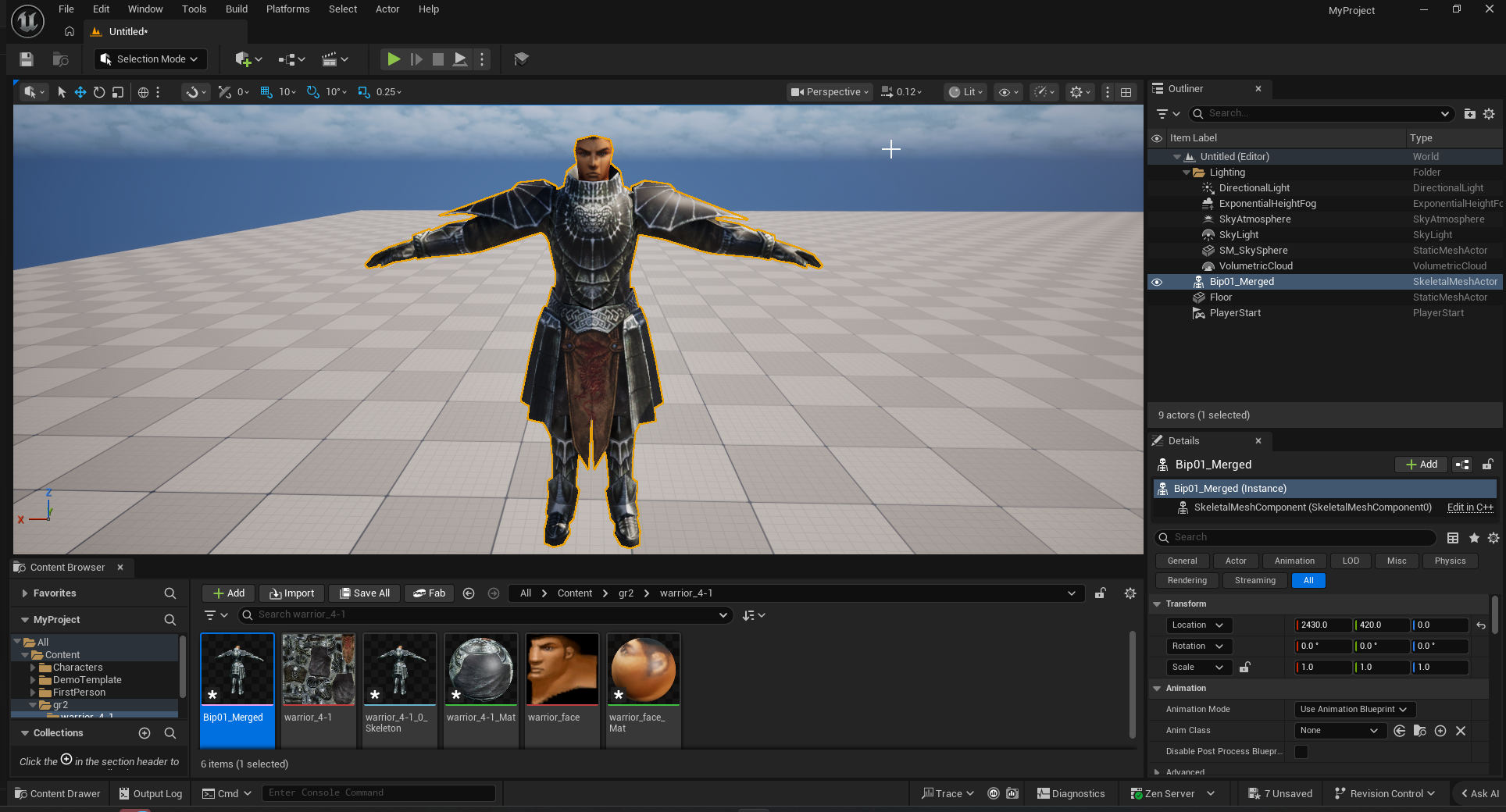Toggle the lock icon in the Details panel
The width and height of the screenshot is (1506, 812).
1488,465
